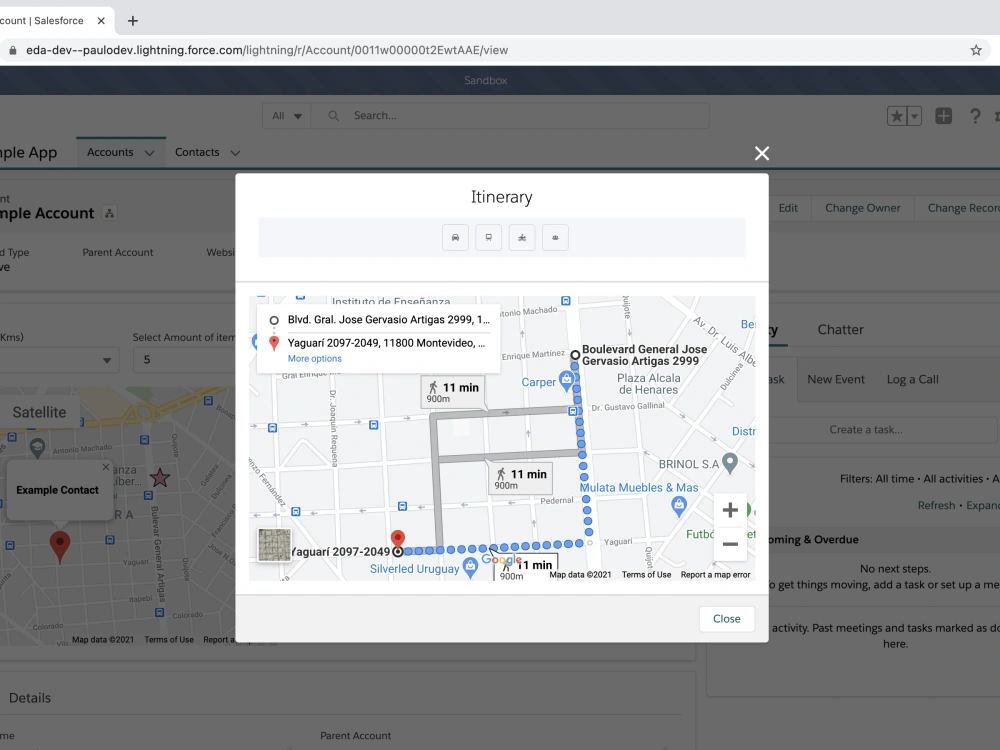Open the distance Kms dropdown arrow
This screenshot has width=1000, height=750.
pyautogui.click(x=107, y=360)
